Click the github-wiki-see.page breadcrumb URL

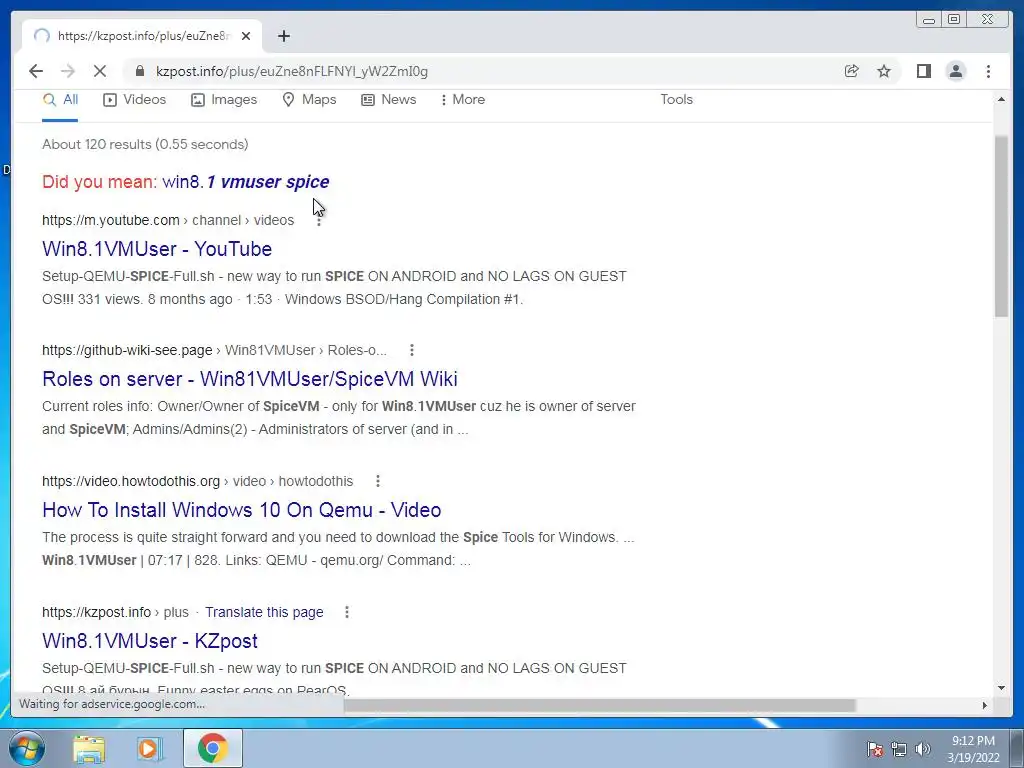(214, 351)
